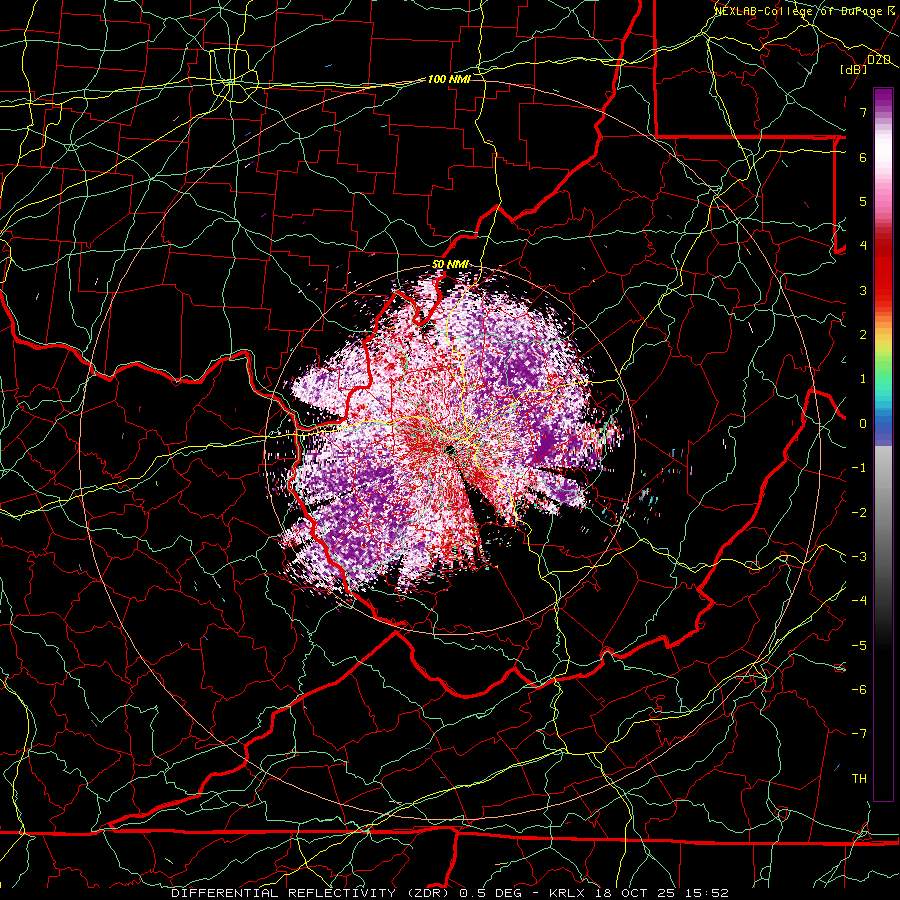Click the purple top of the color bar
Screen dimensions: 900x900
(883, 98)
